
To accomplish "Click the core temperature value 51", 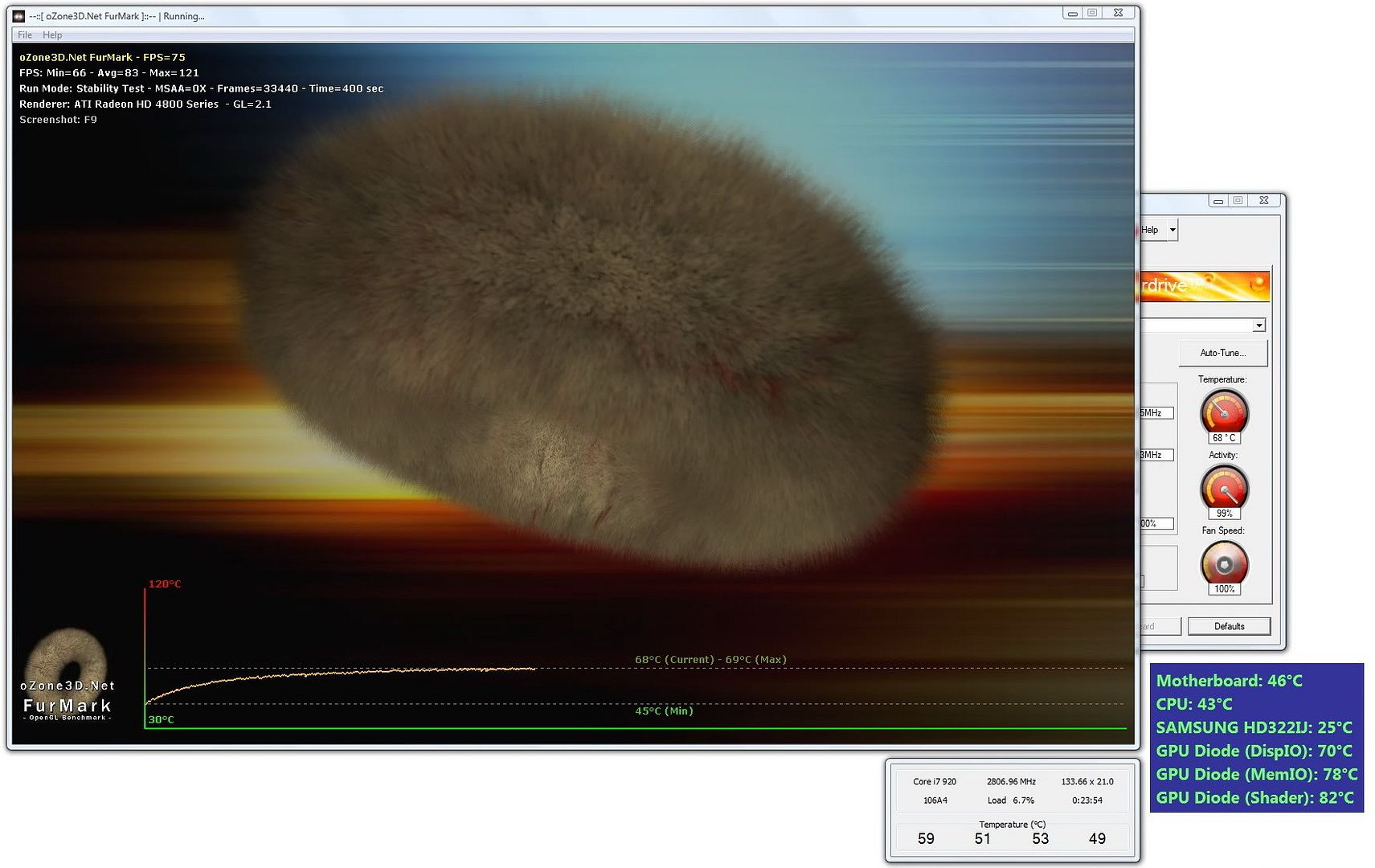I will pos(982,838).
